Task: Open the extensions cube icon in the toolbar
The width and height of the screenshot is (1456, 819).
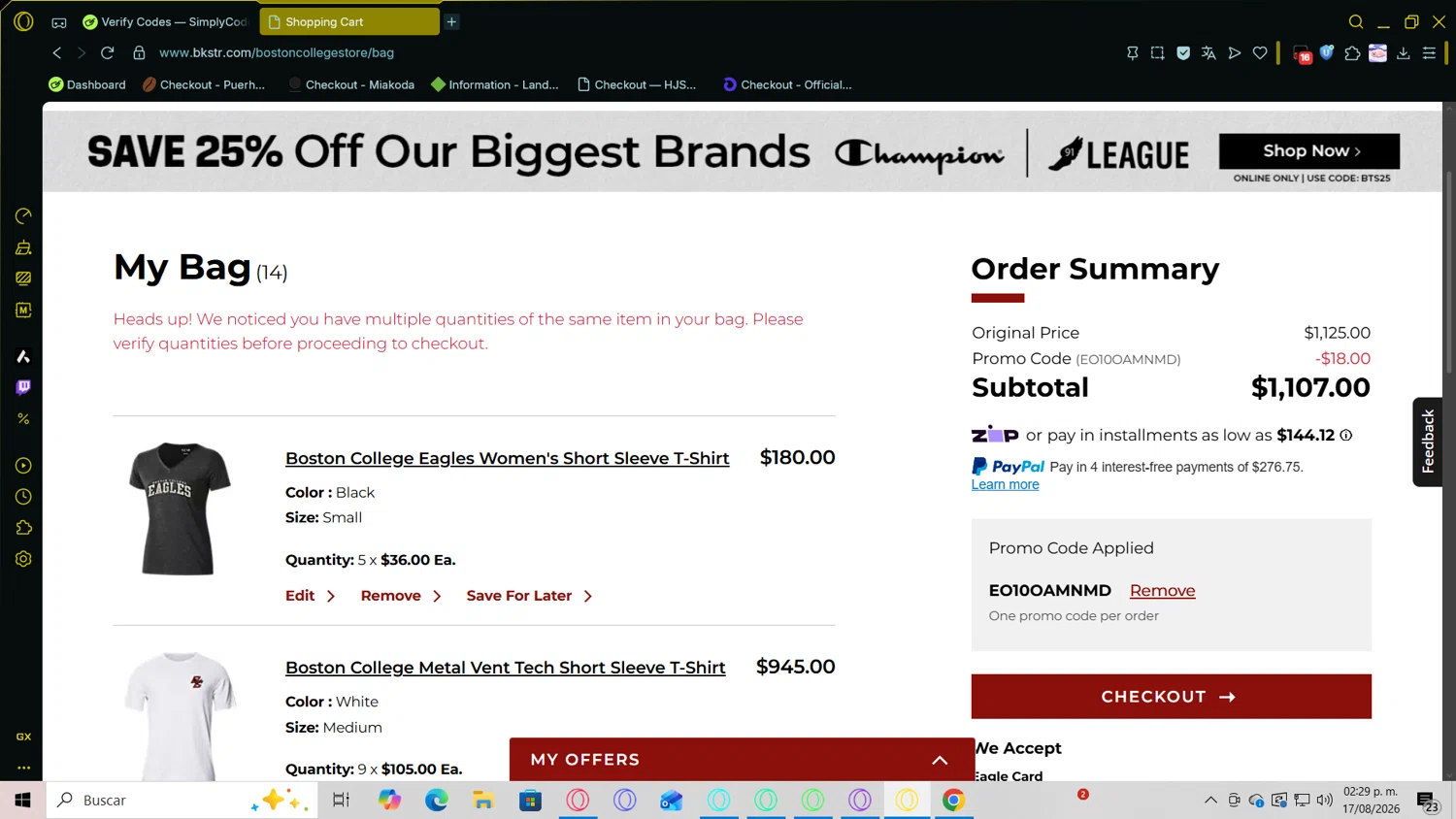Action: pyautogui.click(x=1352, y=53)
